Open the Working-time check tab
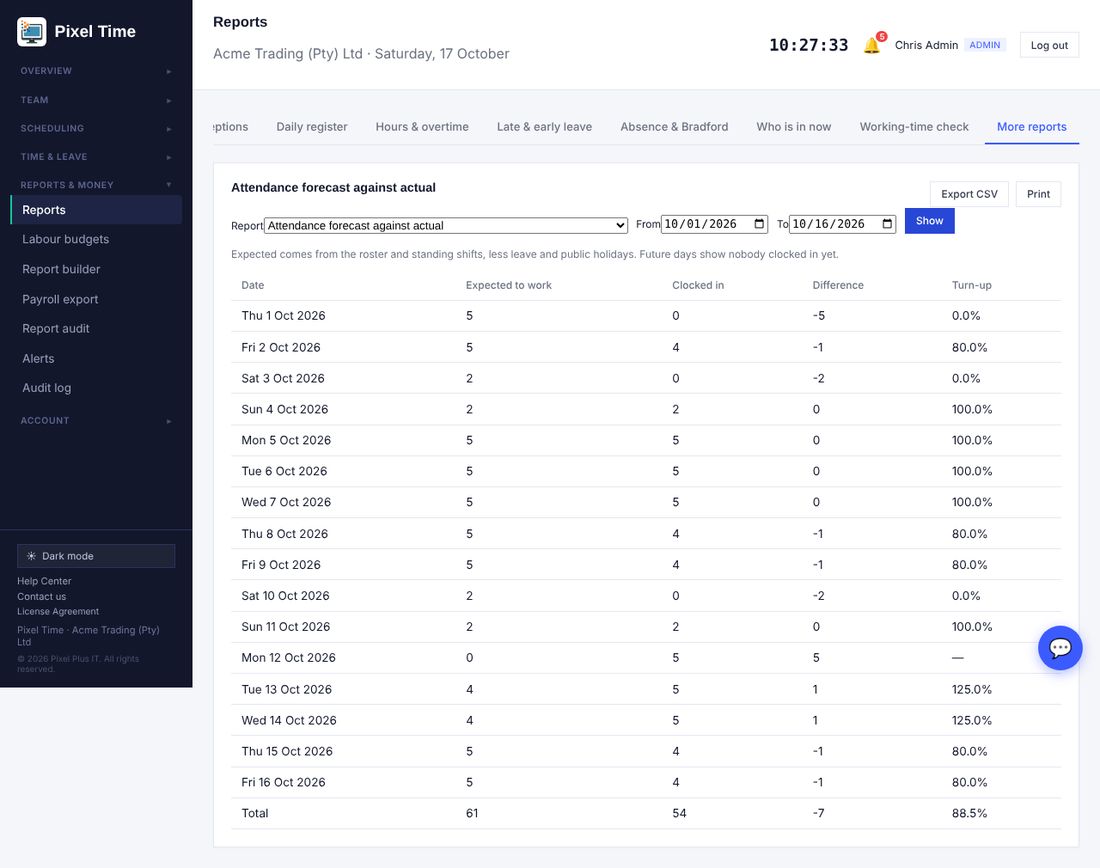The height and width of the screenshot is (868, 1100). click(914, 127)
